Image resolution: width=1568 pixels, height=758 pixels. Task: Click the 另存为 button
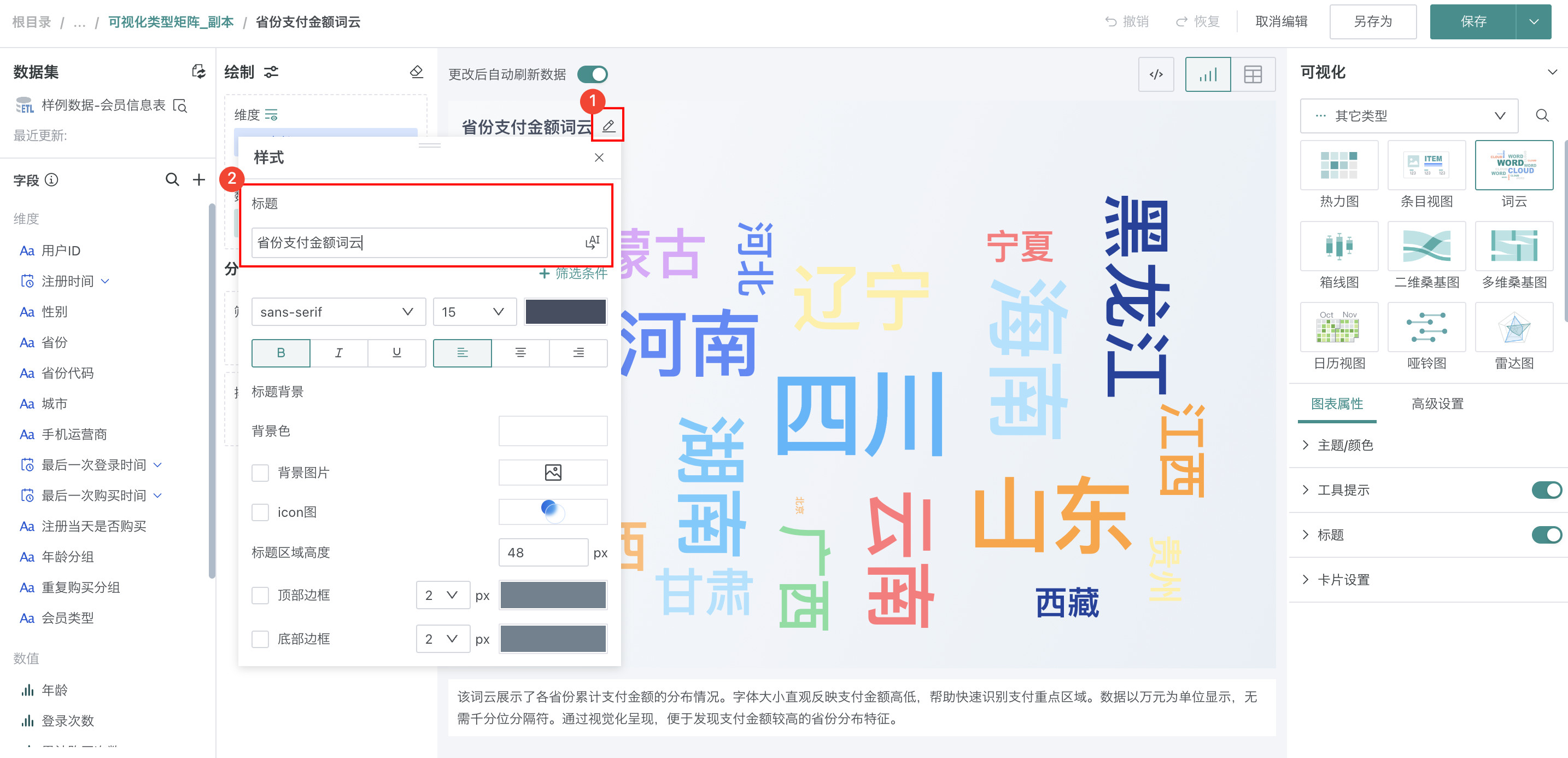(x=1372, y=21)
